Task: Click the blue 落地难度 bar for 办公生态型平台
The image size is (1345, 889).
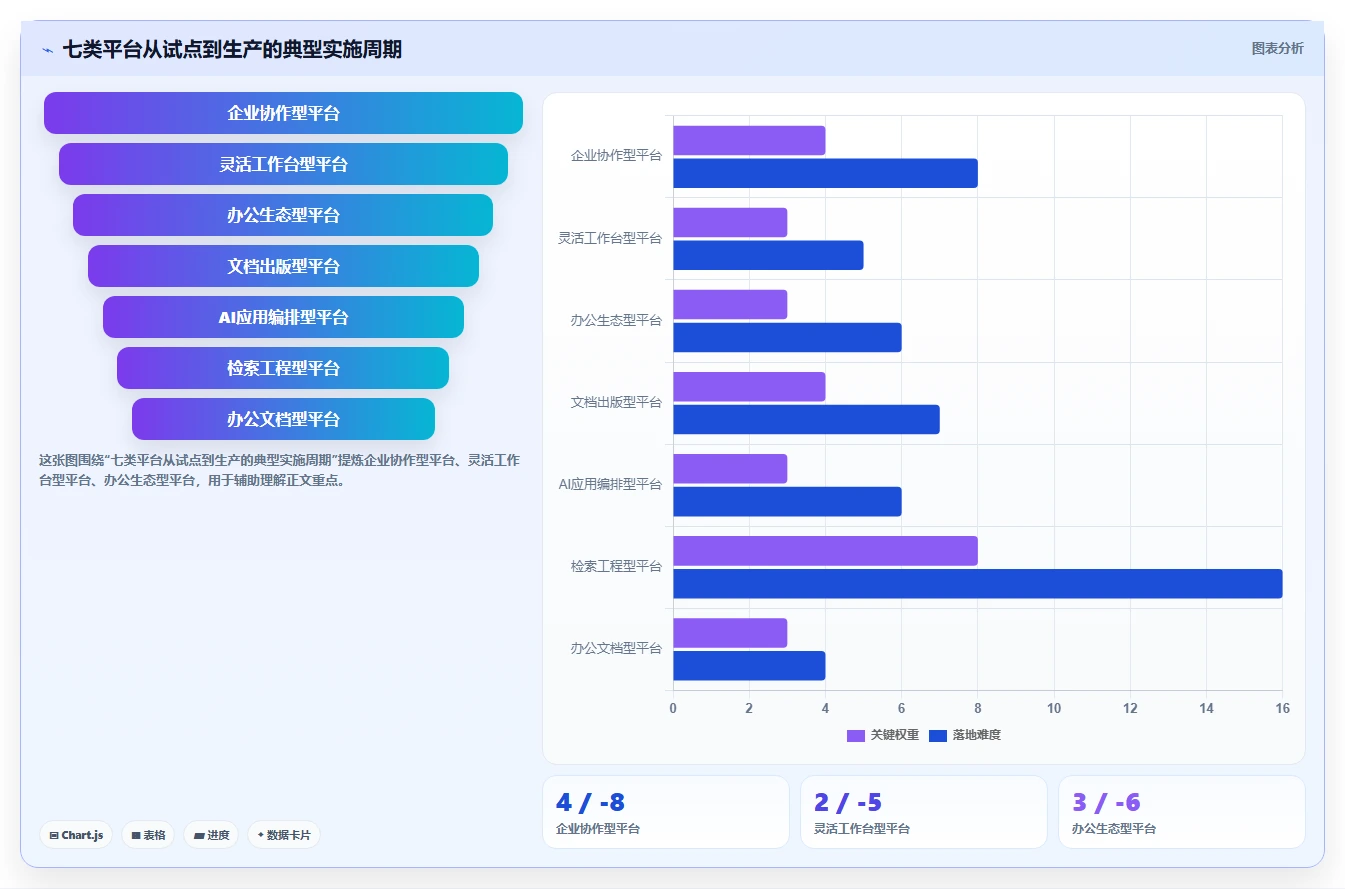Action: tap(787, 337)
